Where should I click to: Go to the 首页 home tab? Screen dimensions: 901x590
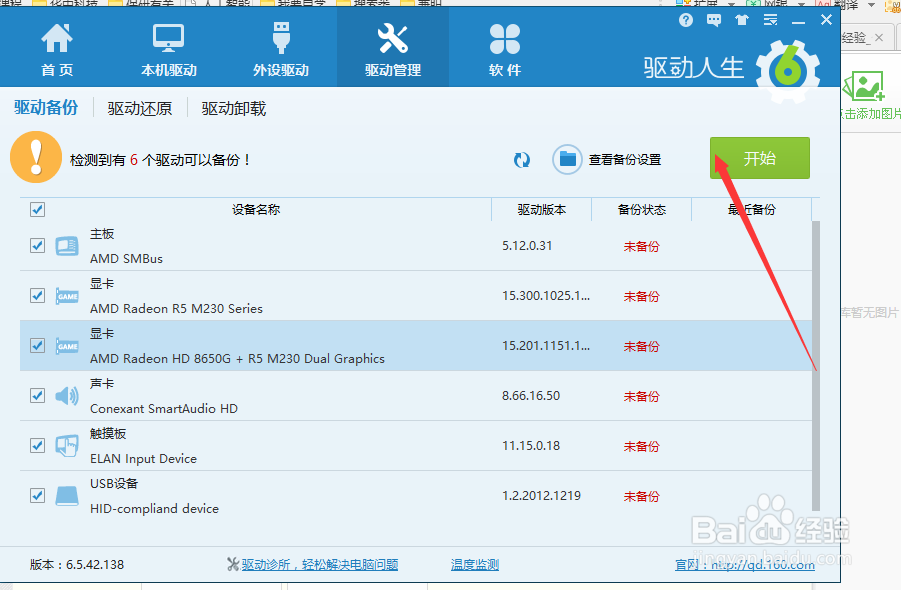pos(57,49)
